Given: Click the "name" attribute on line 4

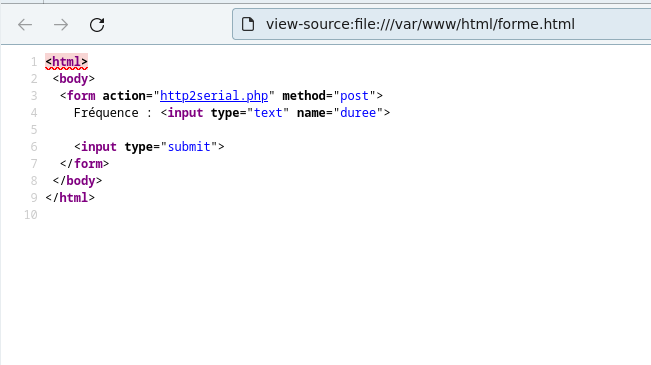Looking at the screenshot, I should [x=311, y=113].
